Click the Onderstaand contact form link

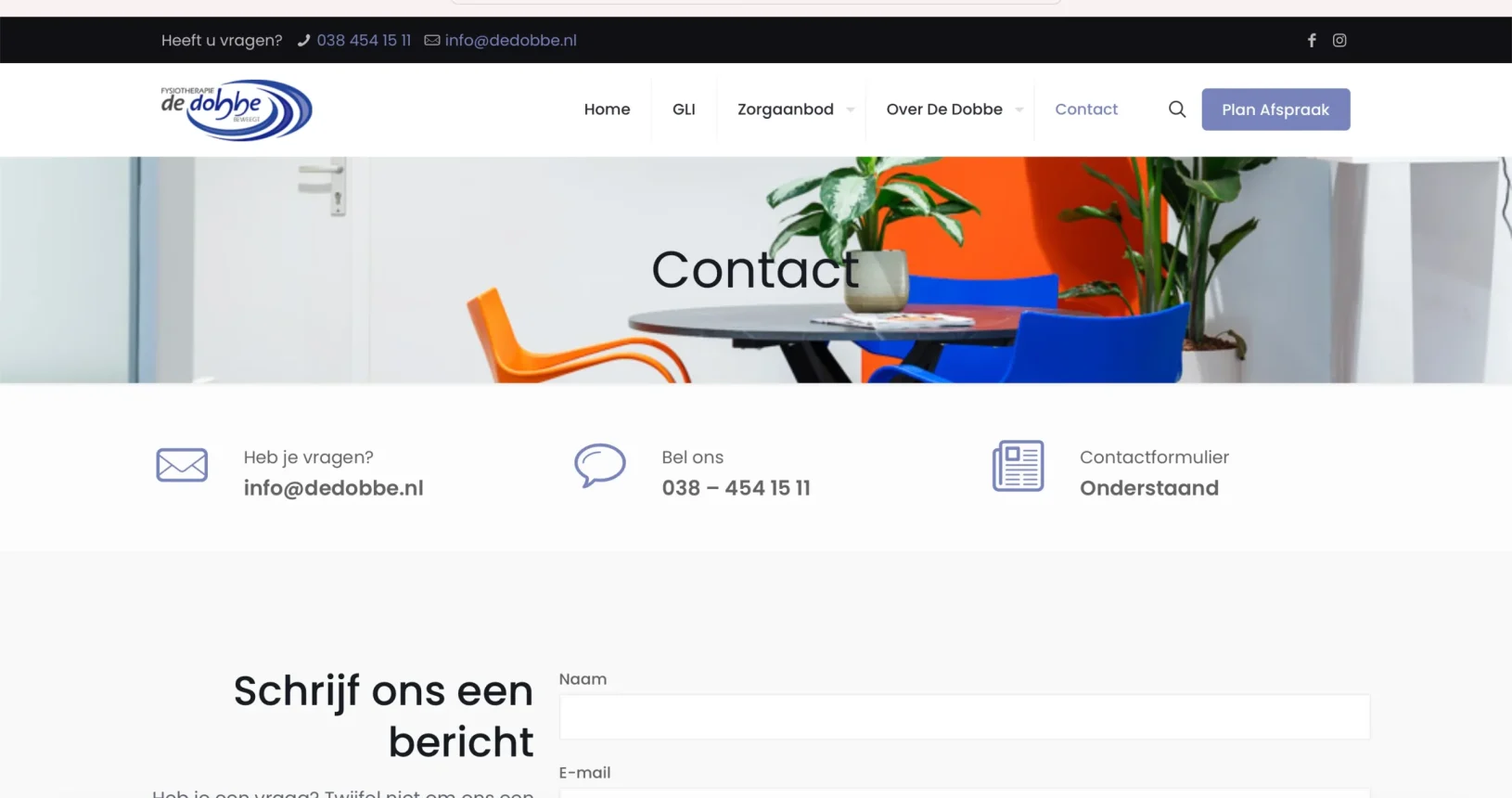tap(1148, 488)
